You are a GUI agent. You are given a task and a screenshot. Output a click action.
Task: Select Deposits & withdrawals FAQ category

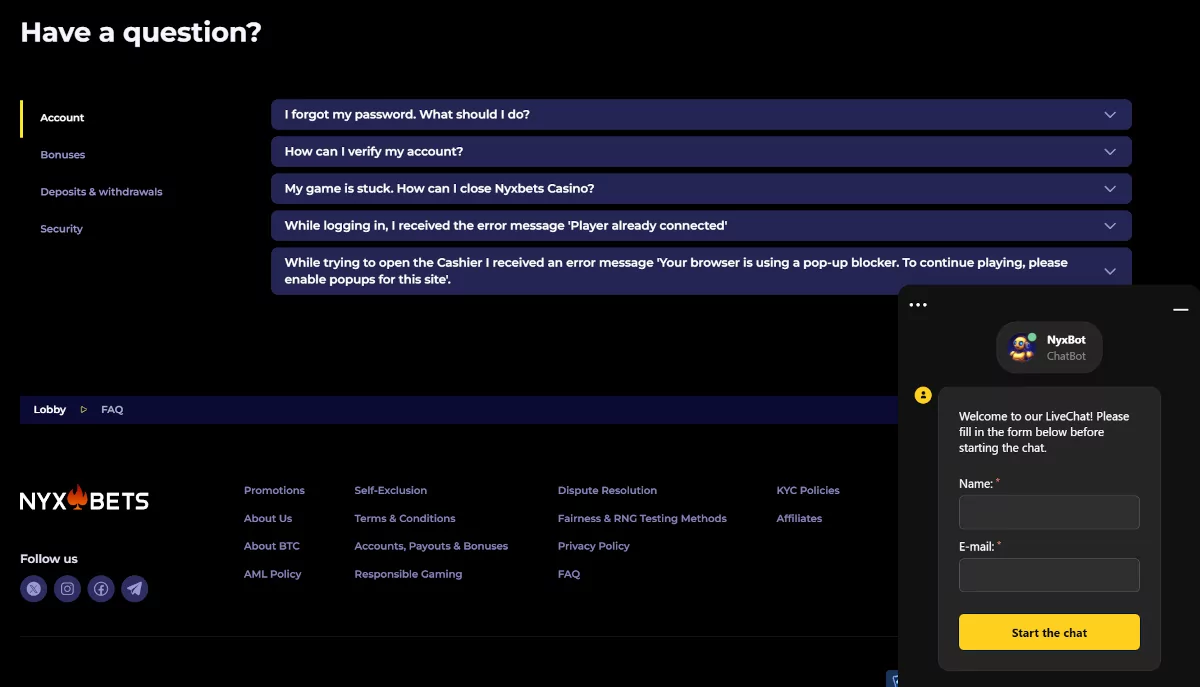[101, 192]
